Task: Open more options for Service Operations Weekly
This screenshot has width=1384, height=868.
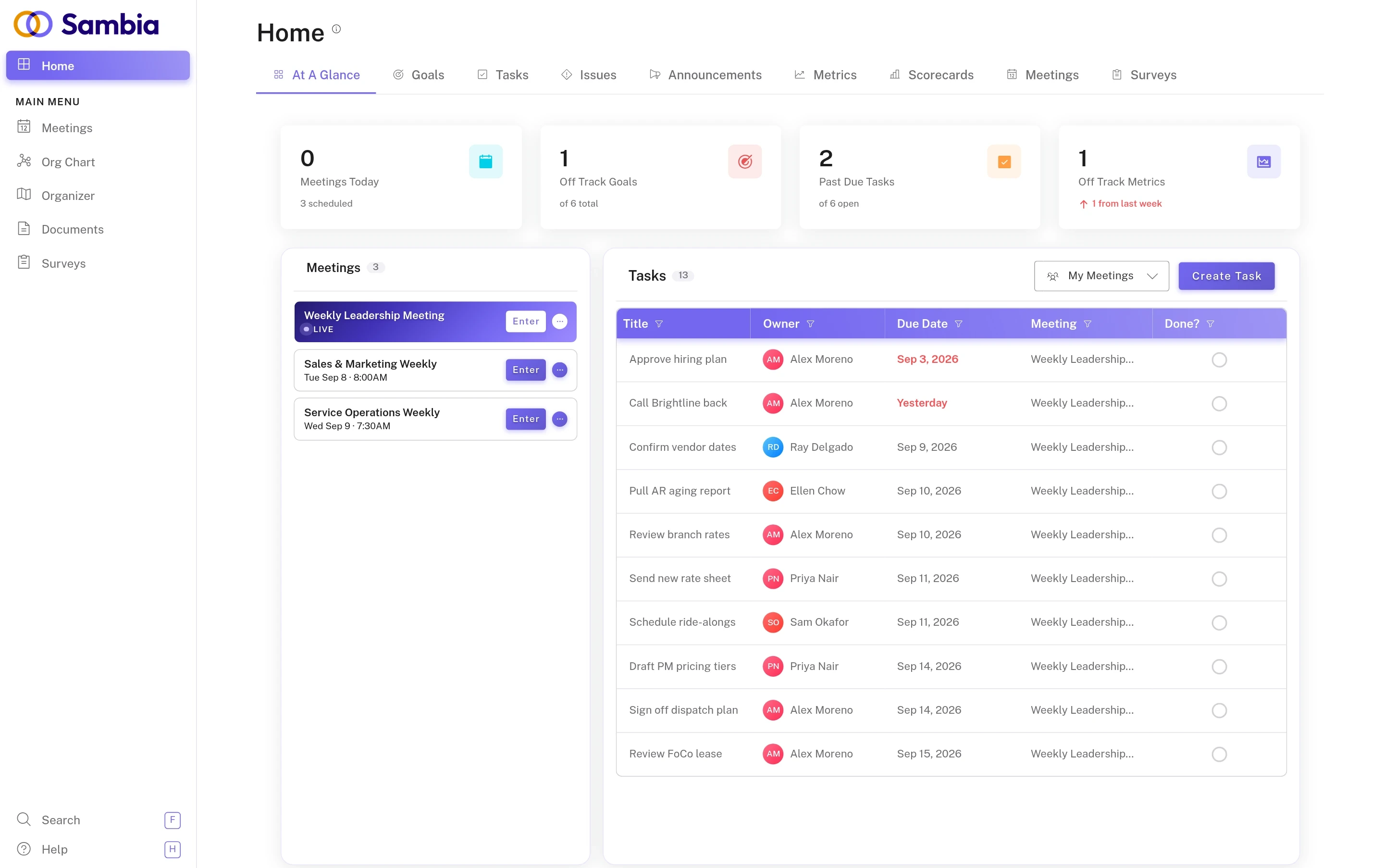Action: [560, 419]
